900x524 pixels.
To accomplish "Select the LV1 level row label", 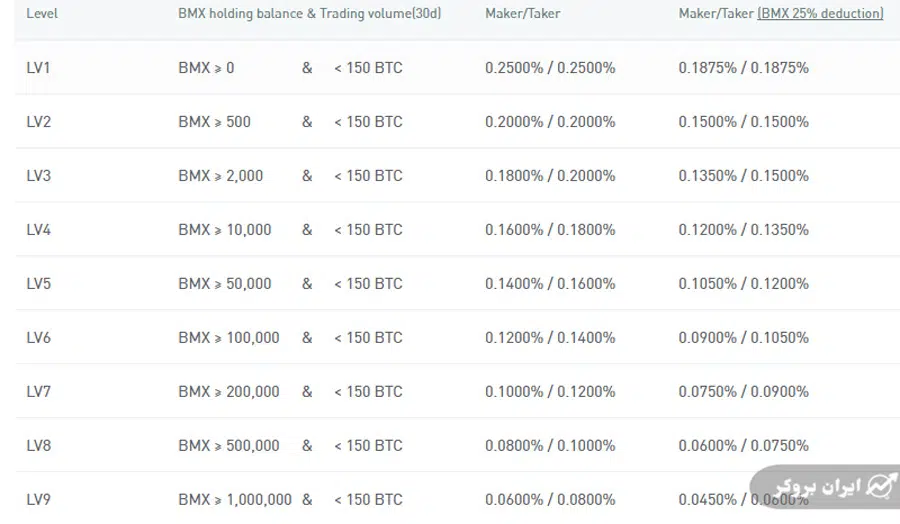I will point(39,68).
